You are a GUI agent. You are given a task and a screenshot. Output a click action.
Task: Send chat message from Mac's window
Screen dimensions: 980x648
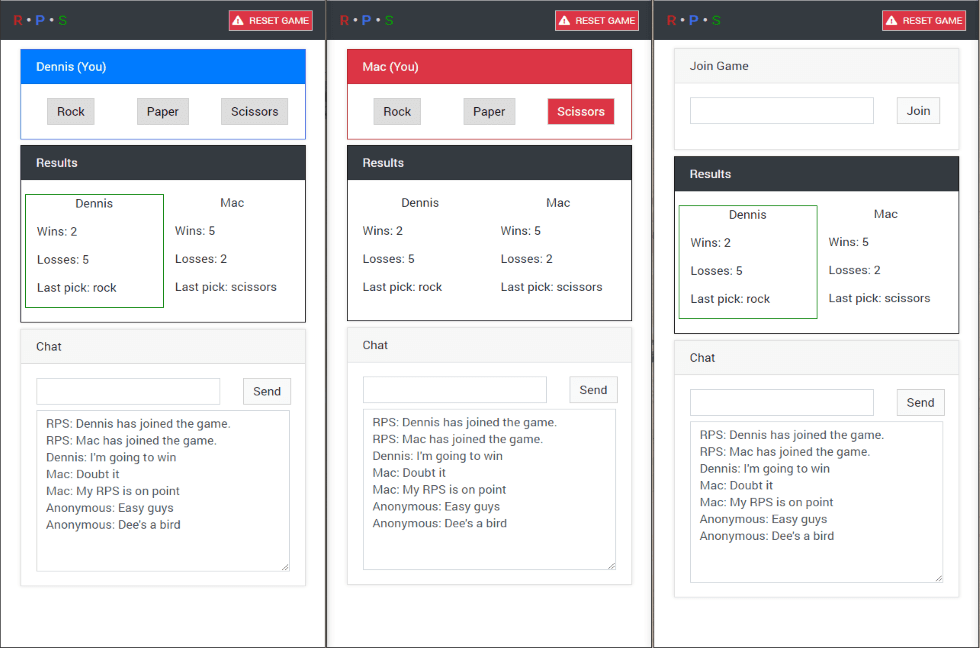[593, 390]
